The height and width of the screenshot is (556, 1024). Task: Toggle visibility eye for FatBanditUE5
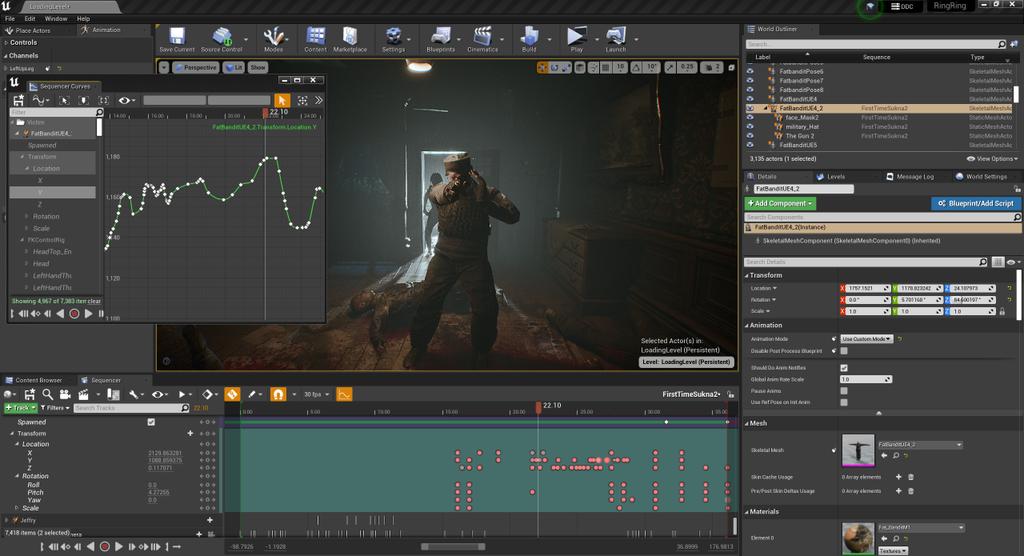coord(750,145)
